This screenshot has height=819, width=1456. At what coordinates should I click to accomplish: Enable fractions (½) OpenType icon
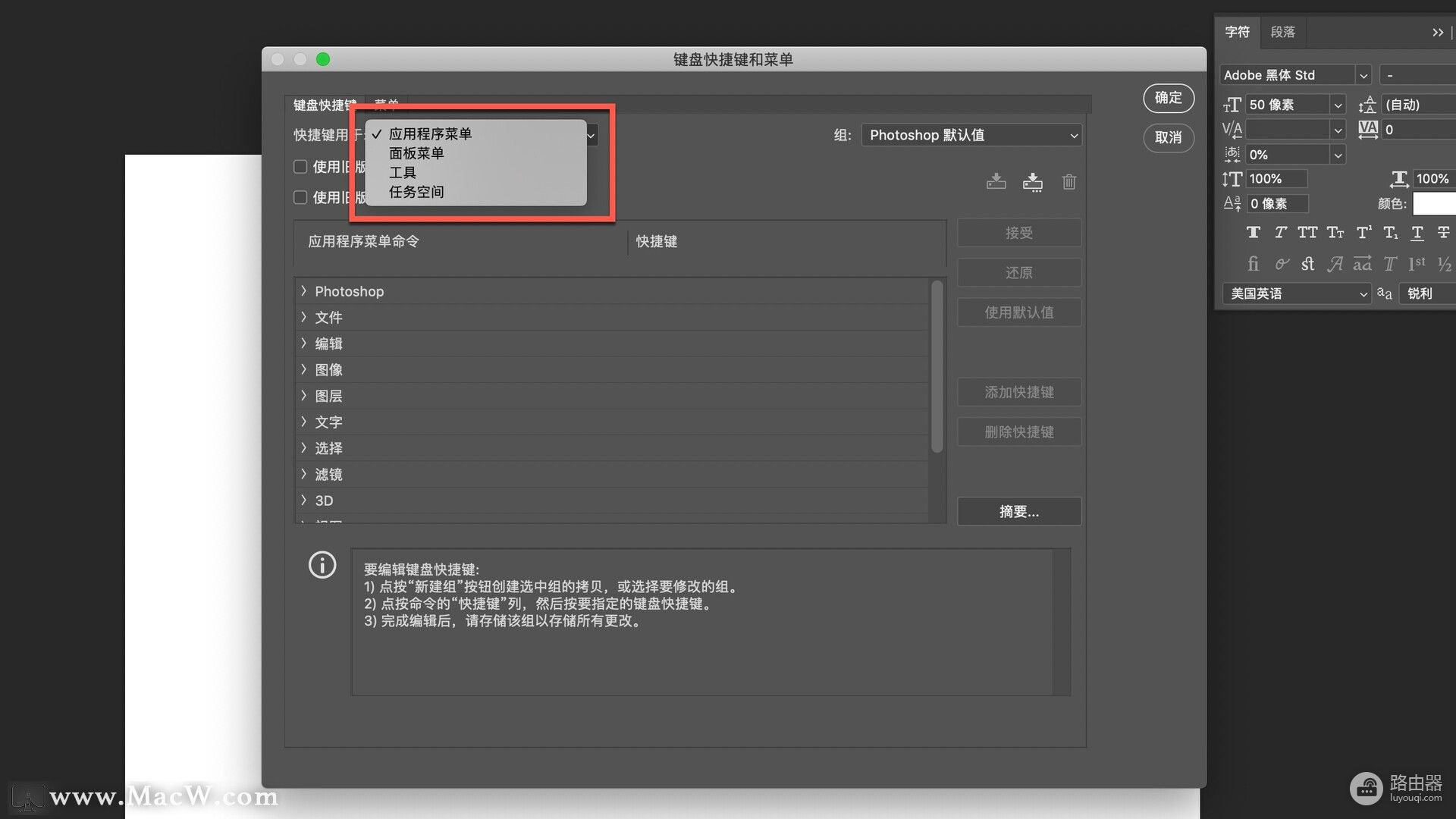click(x=1445, y=264)
